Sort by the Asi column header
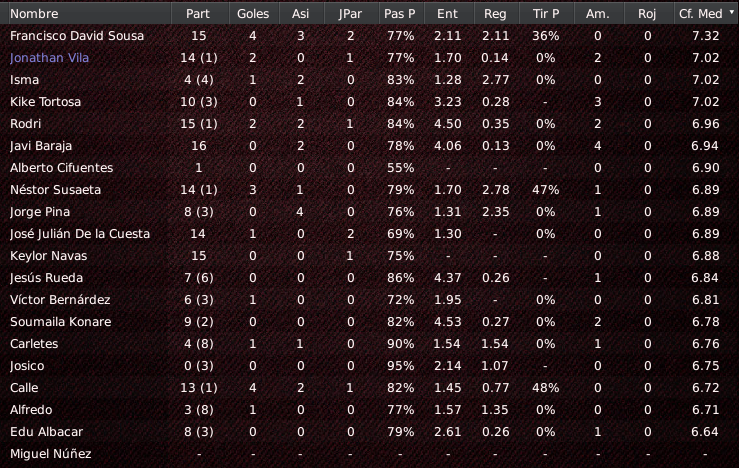This screenshot has height=468, width=739. point(302,14)
